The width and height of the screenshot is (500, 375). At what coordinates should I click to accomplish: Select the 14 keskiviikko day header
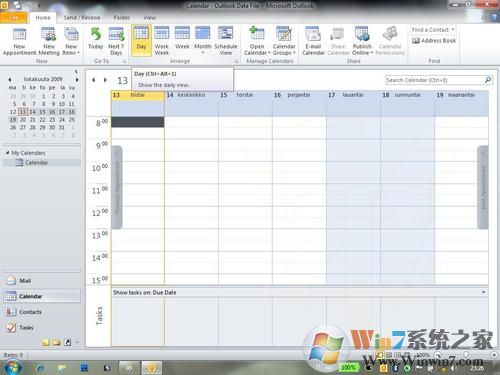pyautogui.click(x=191, y=95)
